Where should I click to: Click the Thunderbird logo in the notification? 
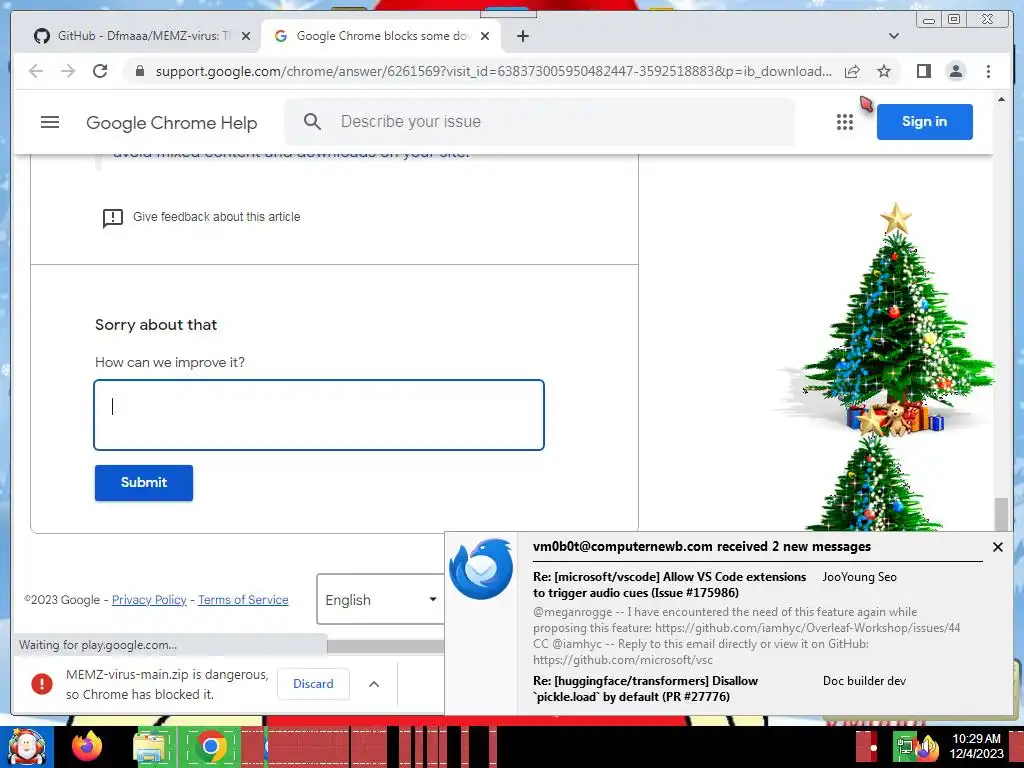[481, 569]
